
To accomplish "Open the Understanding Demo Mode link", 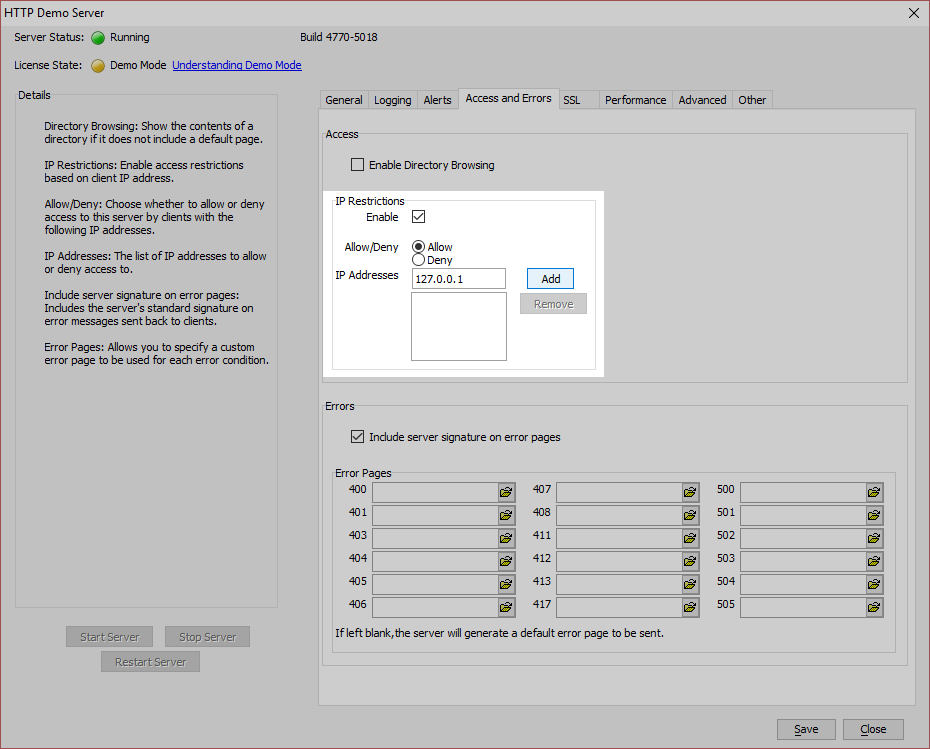I will click(237, 65).
